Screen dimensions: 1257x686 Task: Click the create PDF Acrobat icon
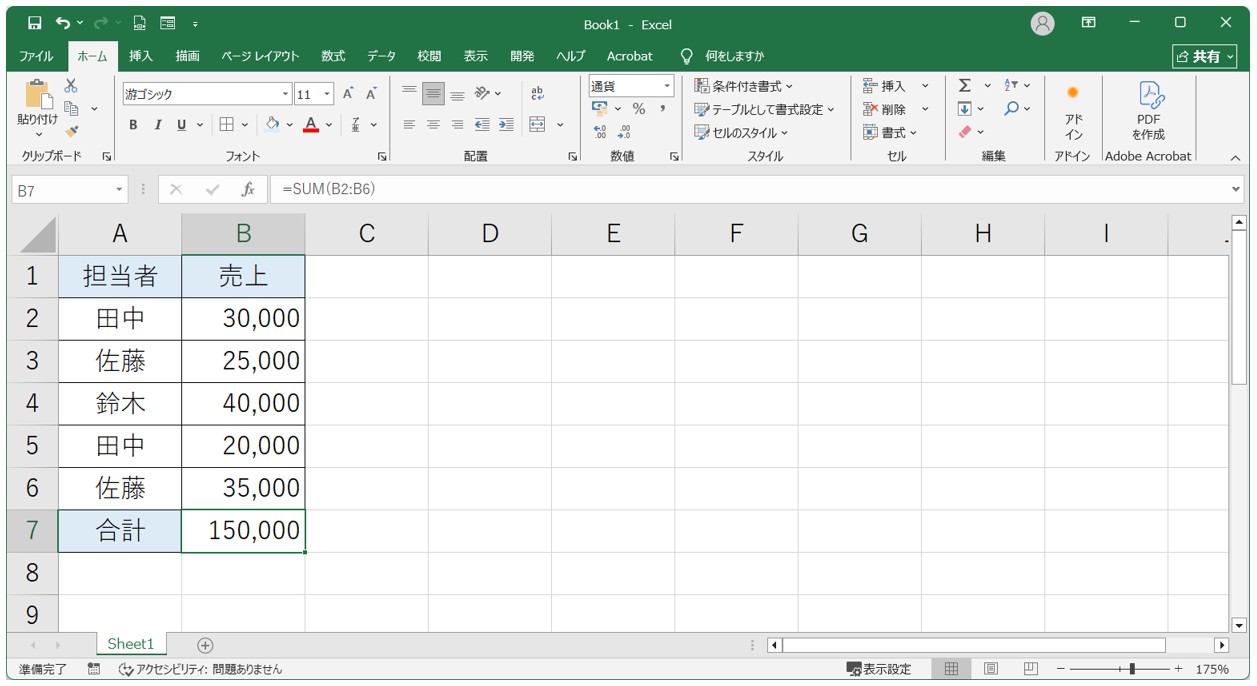point(1148,110)
